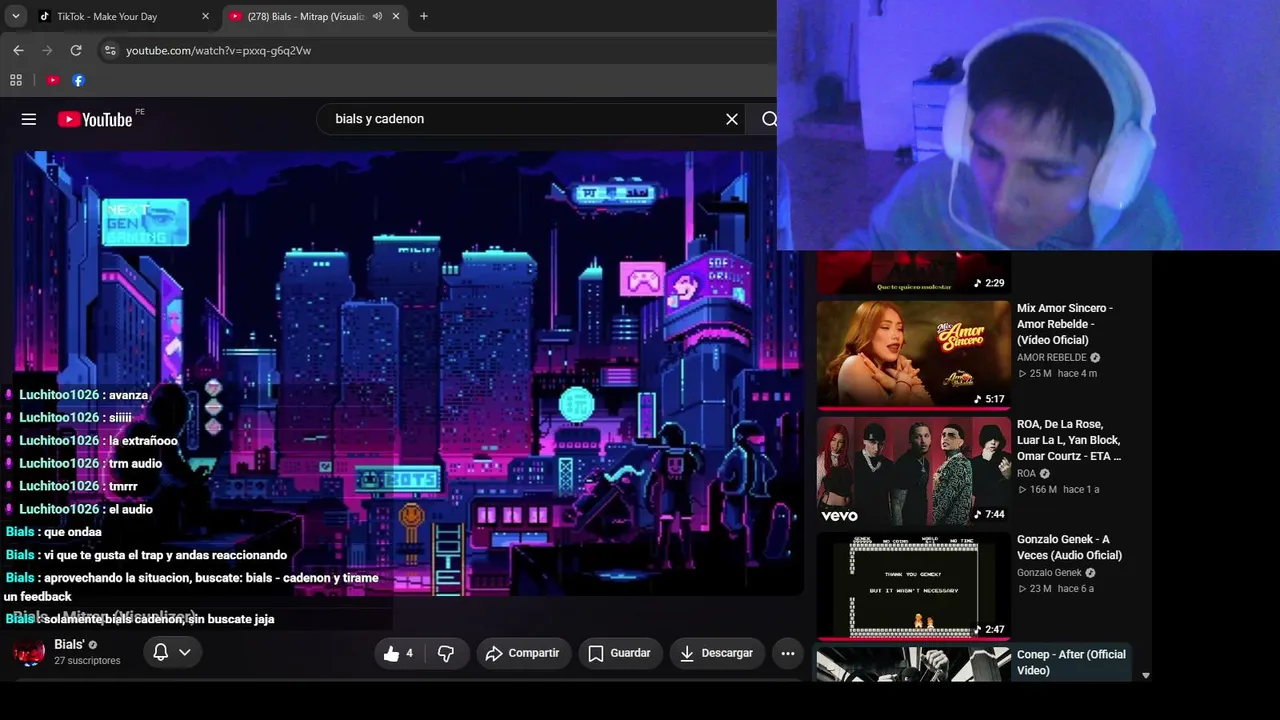Close the TikTok tab
The image size is (1280, 720).
(205, 16)
